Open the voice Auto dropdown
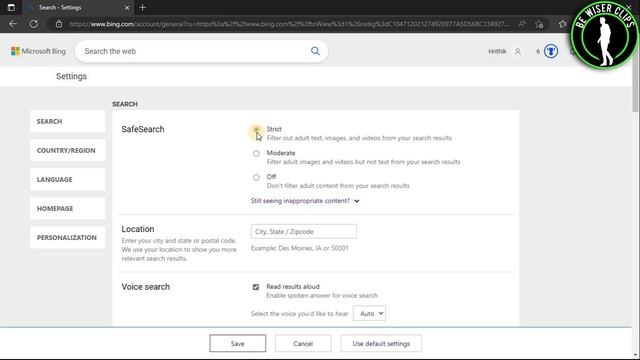 tap(369, 313)
